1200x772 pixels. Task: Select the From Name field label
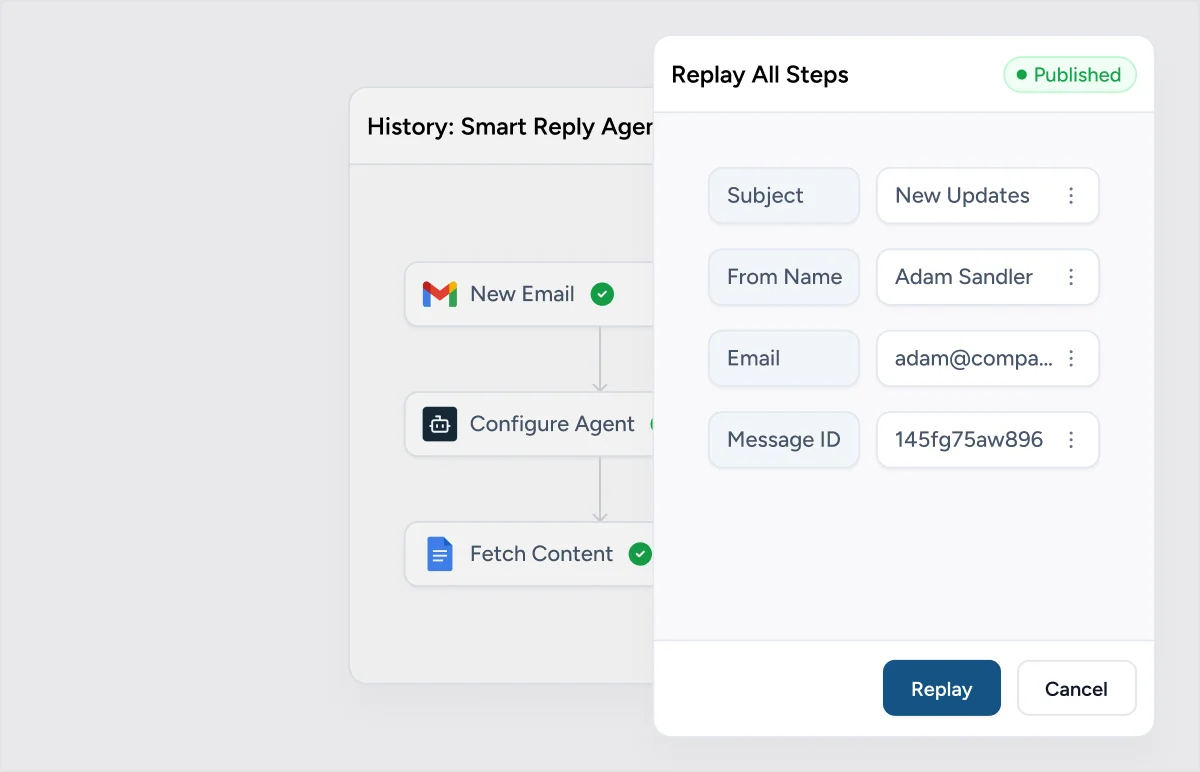[x=783, y=277]
